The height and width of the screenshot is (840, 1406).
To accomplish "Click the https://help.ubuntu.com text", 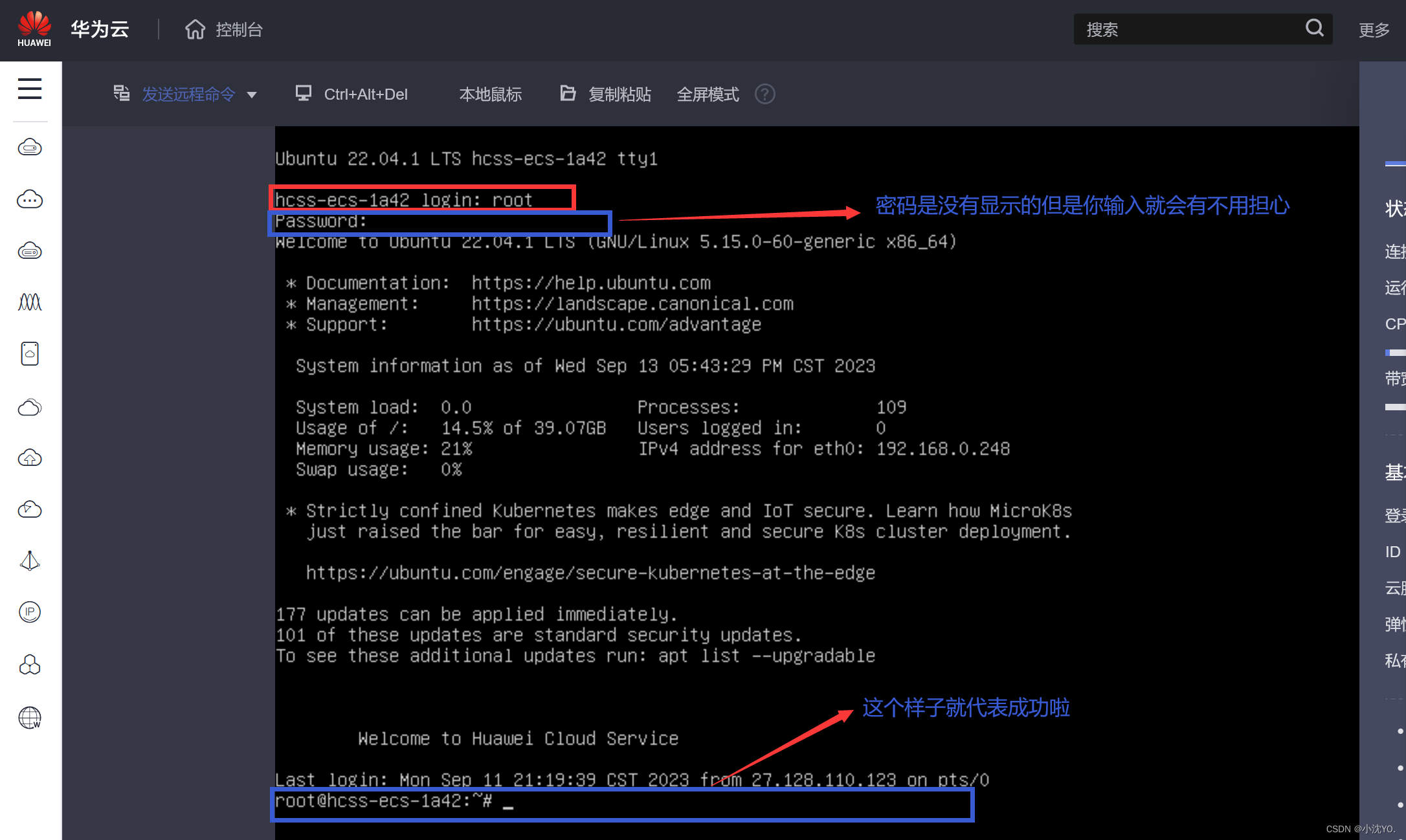I will [x=591, y=283].
